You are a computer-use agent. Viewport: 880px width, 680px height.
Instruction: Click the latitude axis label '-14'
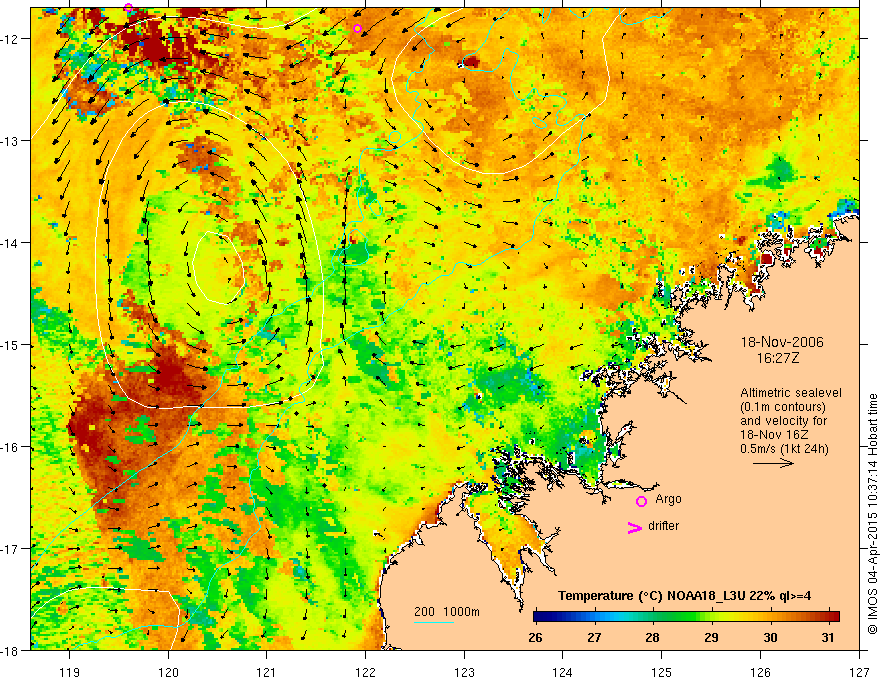click(11, 243)
